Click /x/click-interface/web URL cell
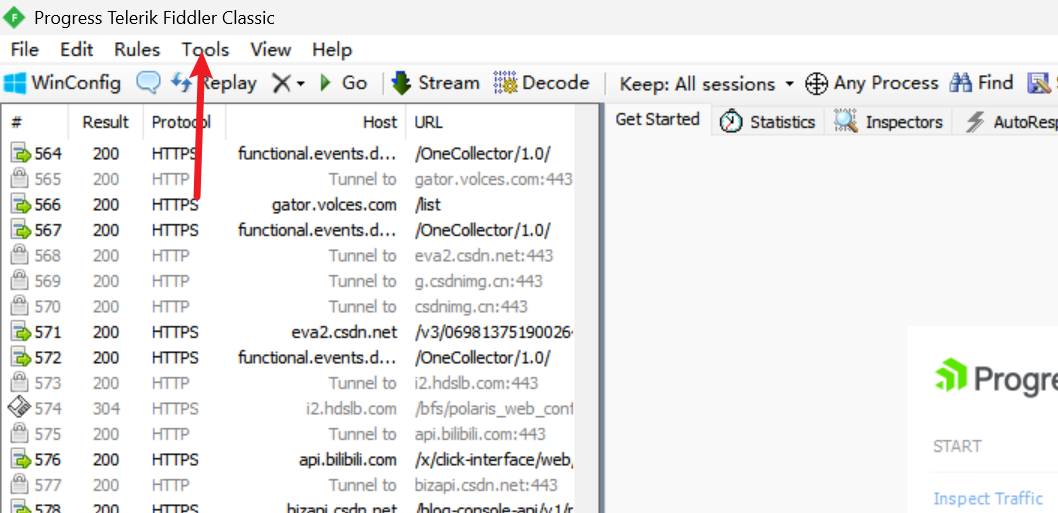Image resolution: width=1058 pixels, height=513 pixels. (x=495, y=460)
